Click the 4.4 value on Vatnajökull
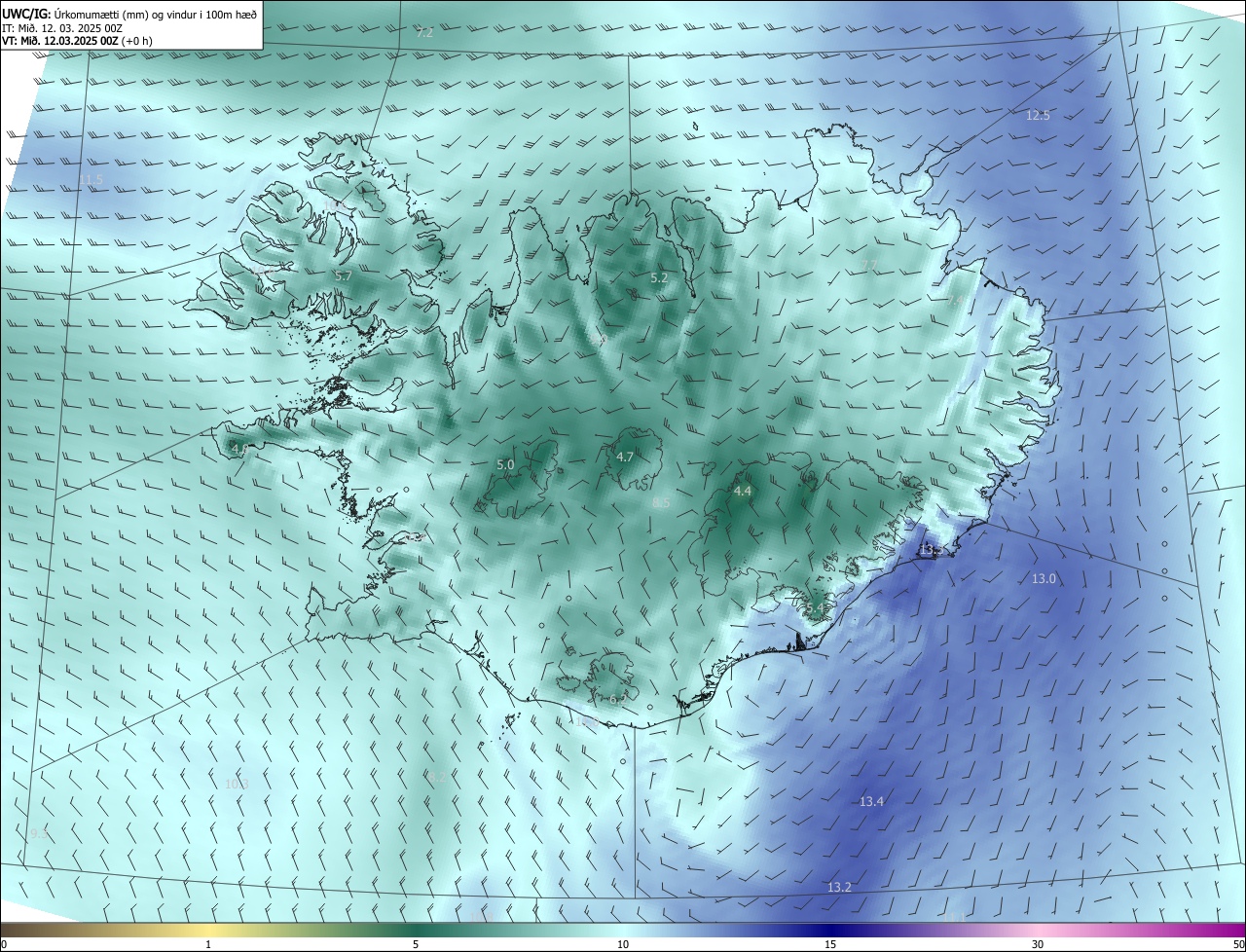The height and width of the screenshot is (952, 1246). [743, 492]
